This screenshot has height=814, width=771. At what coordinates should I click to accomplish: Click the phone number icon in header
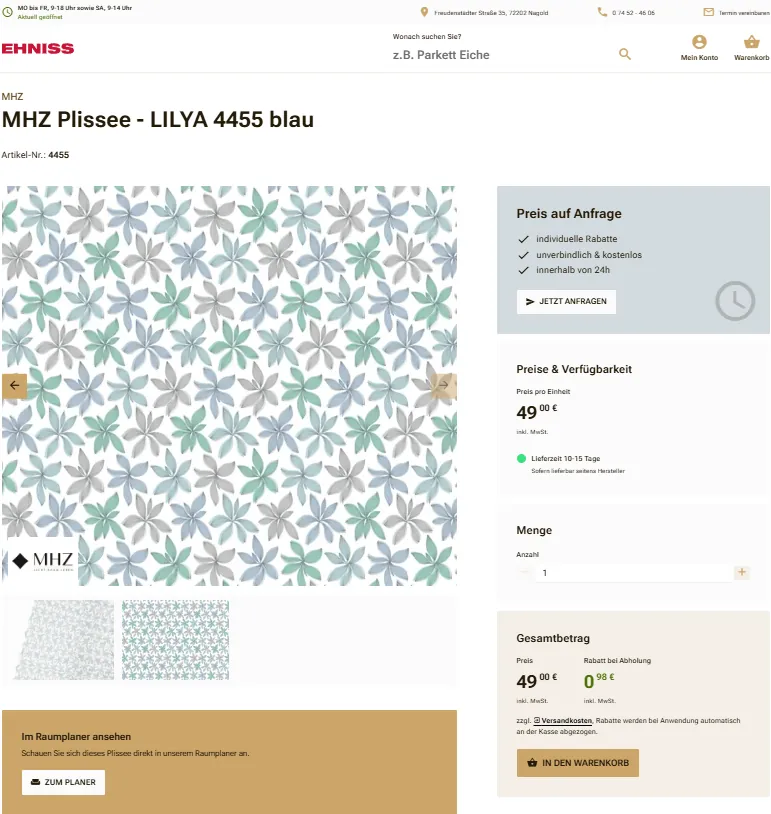(602, 12)
